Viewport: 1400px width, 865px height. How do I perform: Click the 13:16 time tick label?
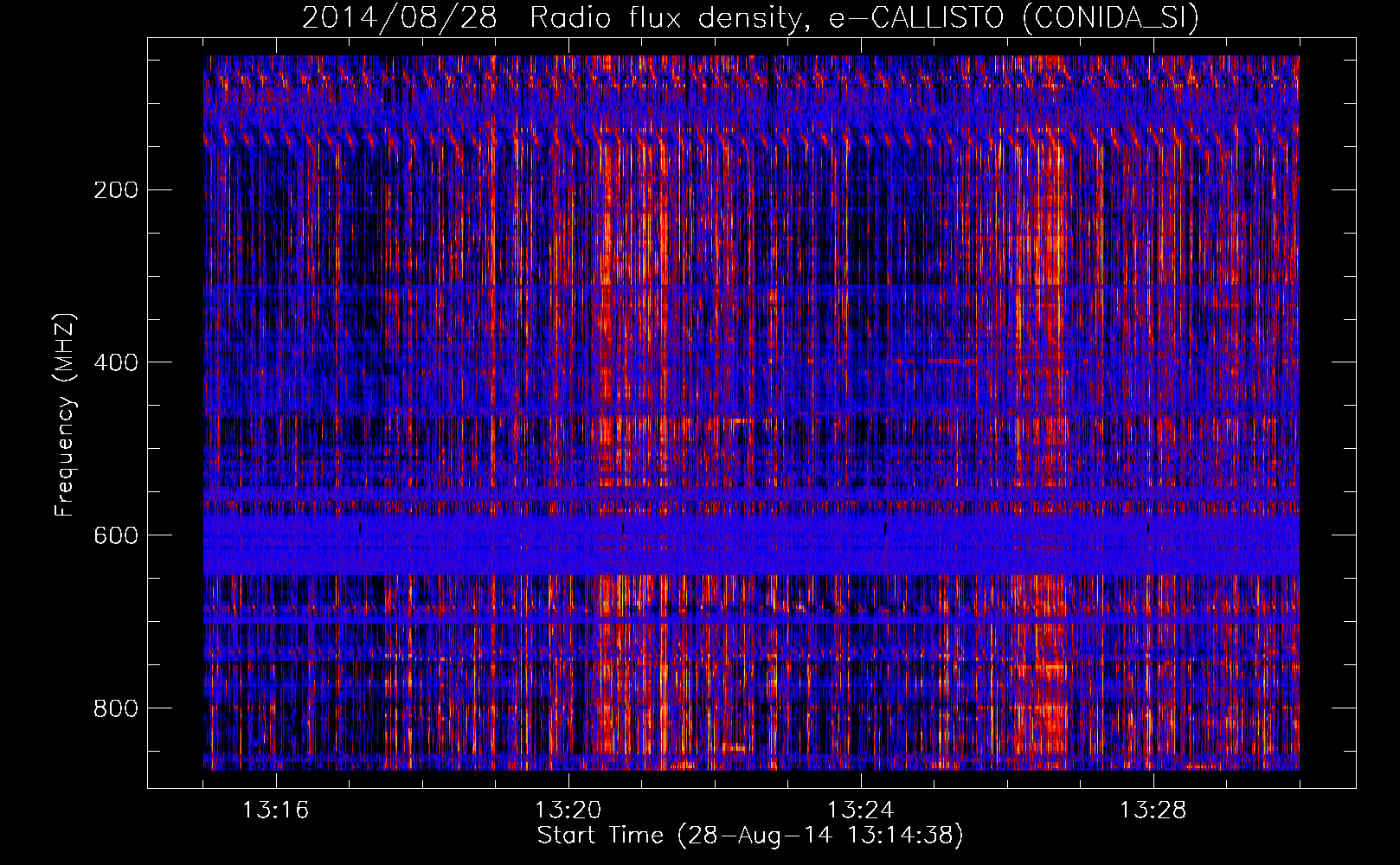(x=275, y=811)
